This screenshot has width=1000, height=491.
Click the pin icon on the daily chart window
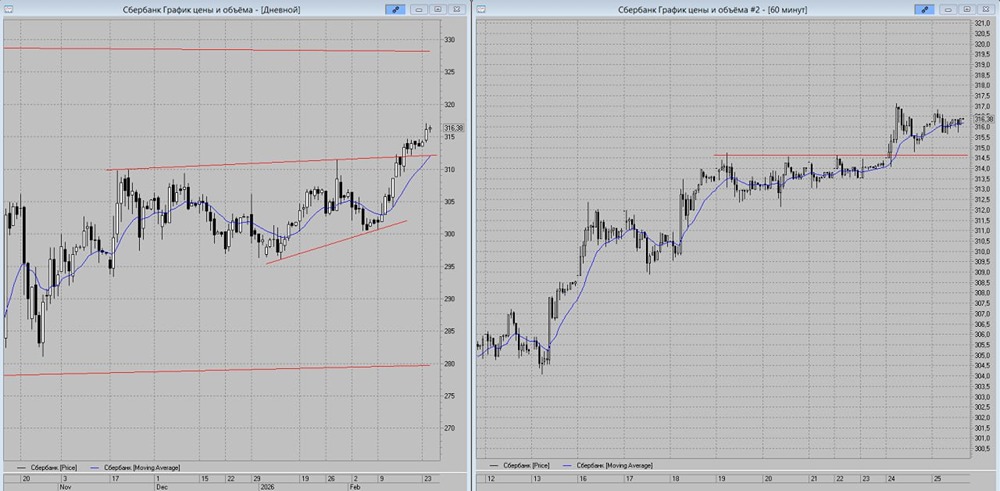[397, 9]
